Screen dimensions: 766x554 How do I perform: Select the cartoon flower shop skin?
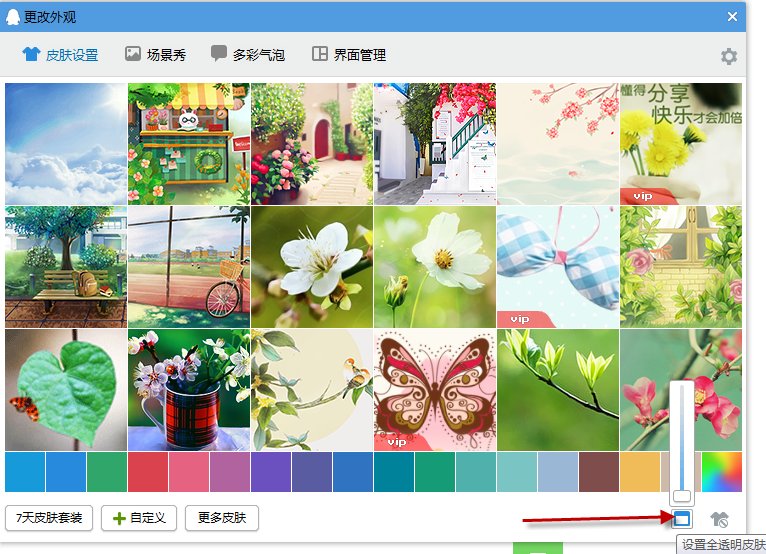[x=189, y=144]
